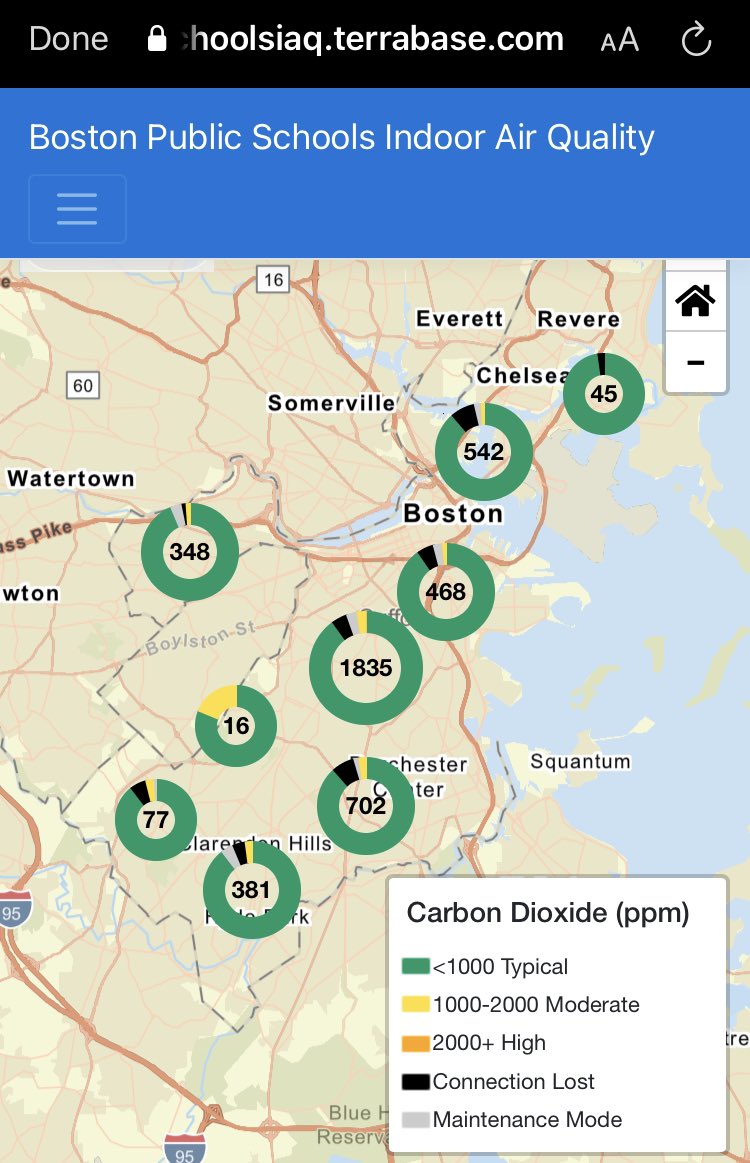Image resolution: width=750 pixels, height=1163 pixels.
Task: Click the gray Maintenance Mode legend swatch
Action: (415, 1119)
